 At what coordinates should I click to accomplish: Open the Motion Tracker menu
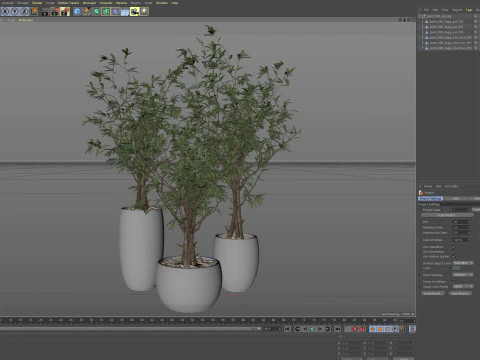[x=69, y=3]
